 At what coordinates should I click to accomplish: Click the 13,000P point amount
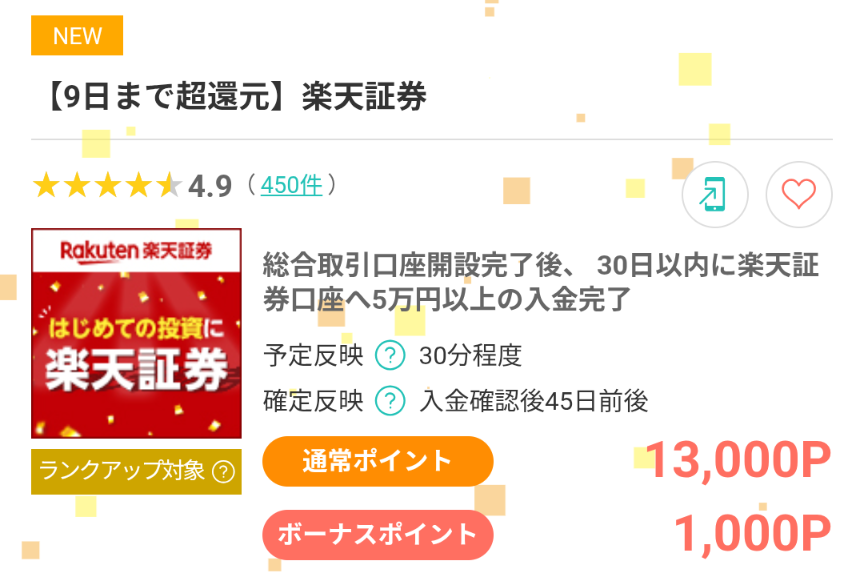(x=737, y=461)
